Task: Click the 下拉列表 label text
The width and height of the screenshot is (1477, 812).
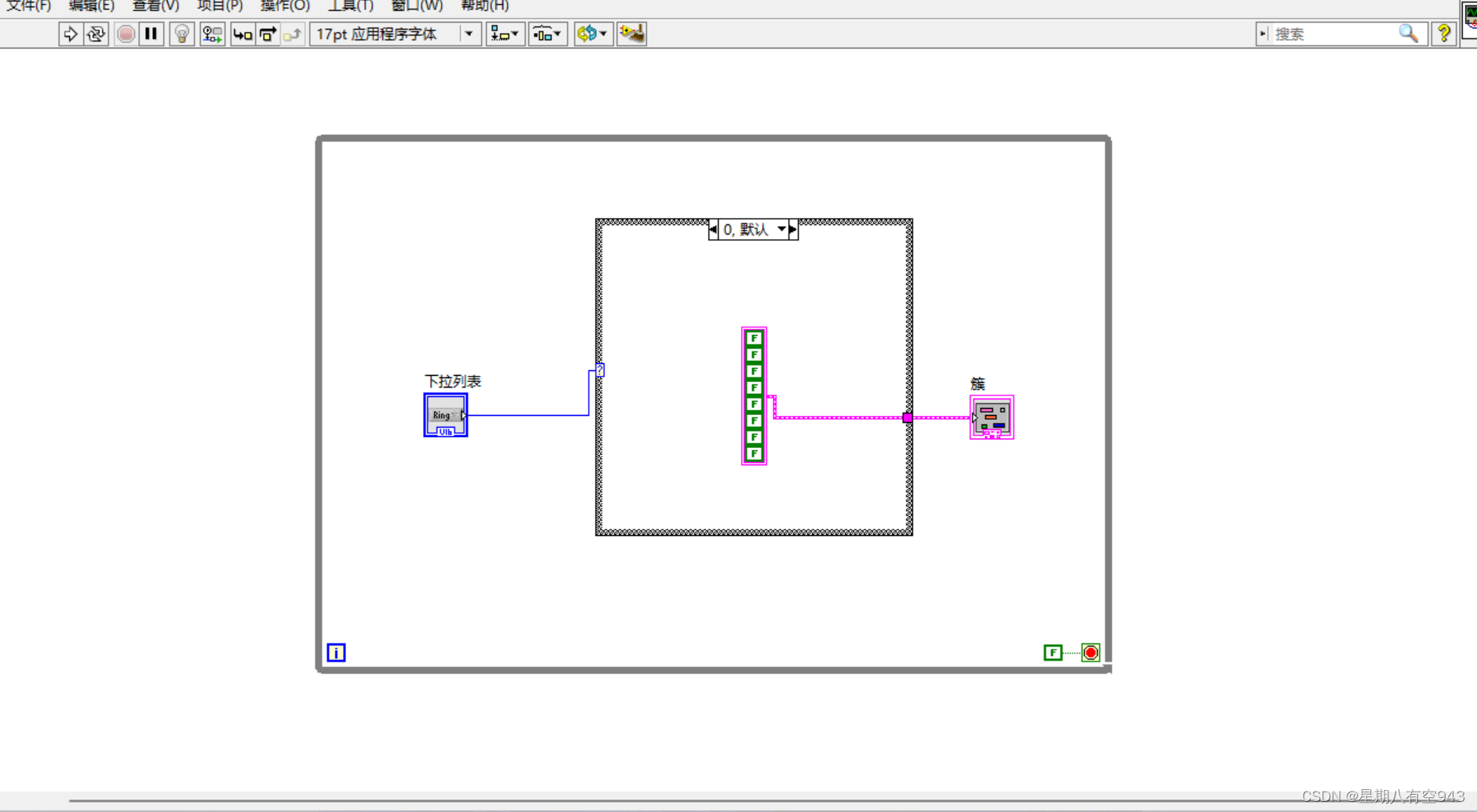Action: click(453, 381)
